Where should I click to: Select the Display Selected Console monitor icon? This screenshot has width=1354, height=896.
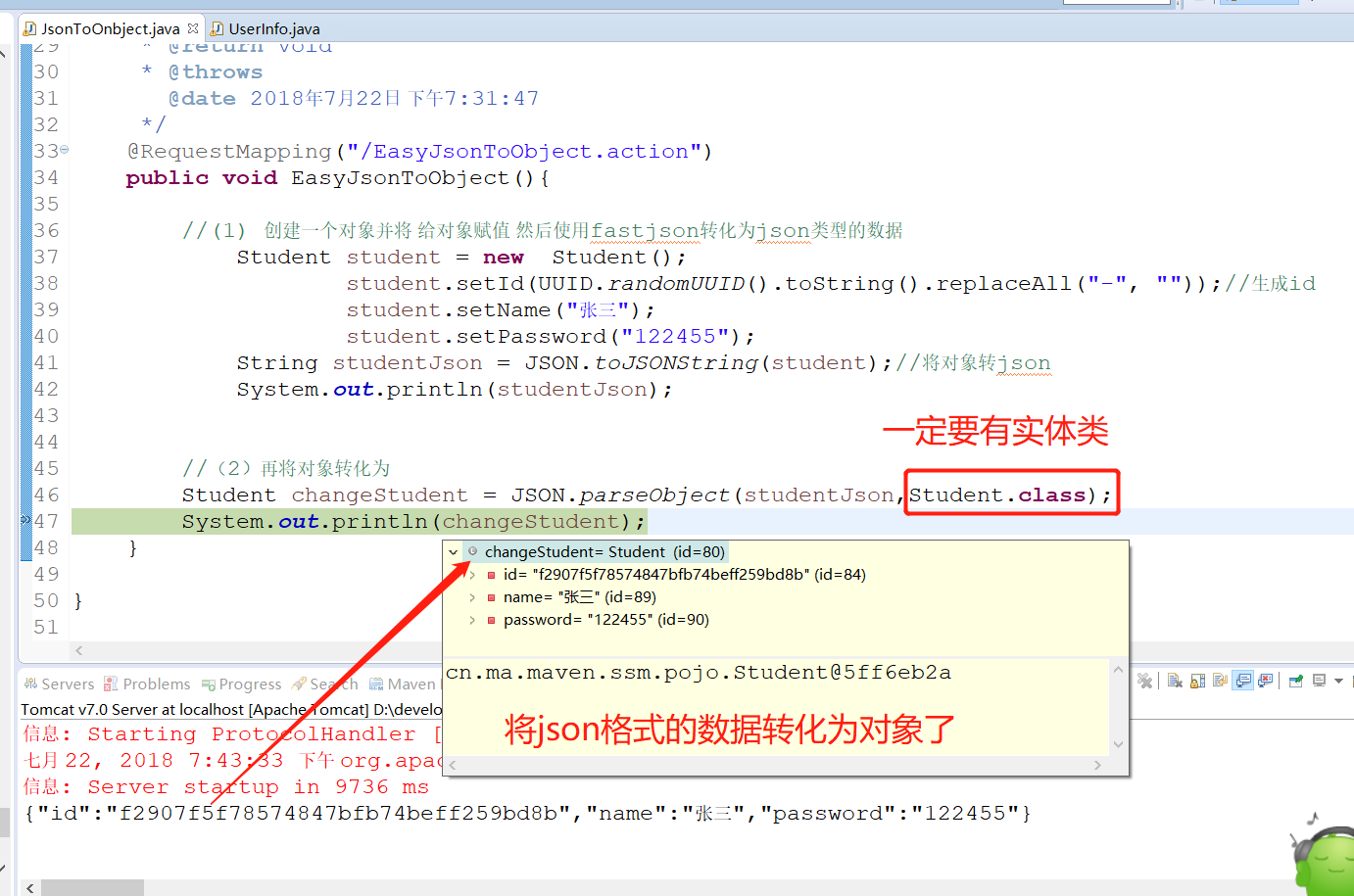[1319, 681]
